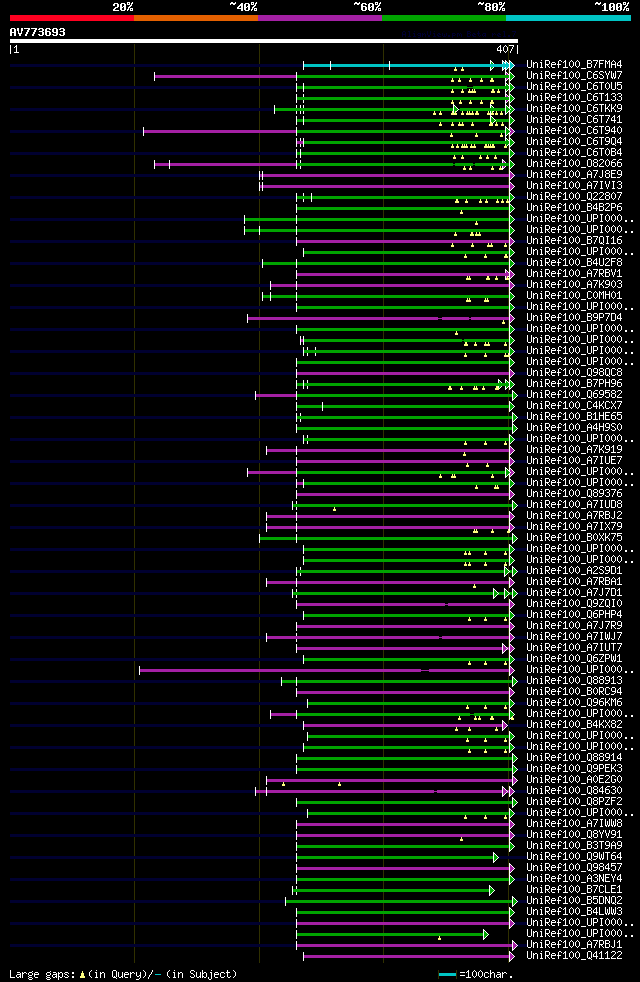Screen dimensions: 640x982
Task: Choose the UniRef100_Q8PZF2 hit name
Action: click(x=574, y=802)
